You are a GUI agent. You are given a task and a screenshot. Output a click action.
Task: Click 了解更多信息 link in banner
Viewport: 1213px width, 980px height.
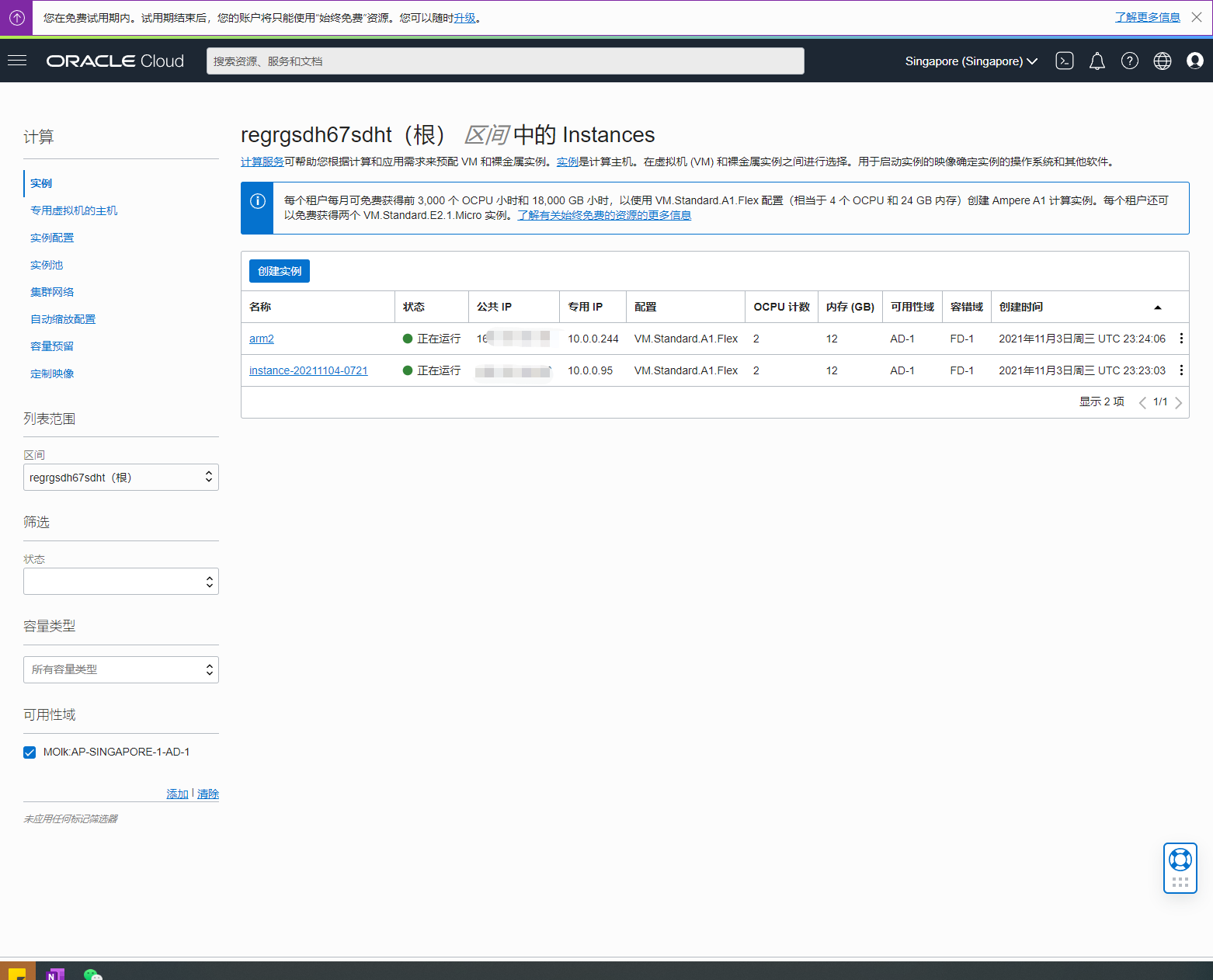click(x=1148, y=17)
